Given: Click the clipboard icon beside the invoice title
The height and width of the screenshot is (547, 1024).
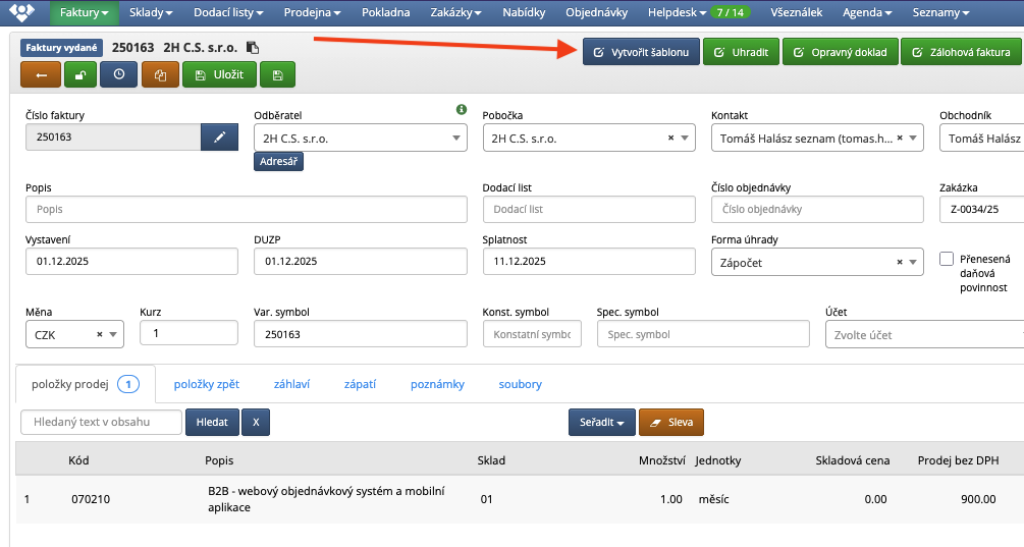Looking at the screenshot, I should (x=252, y=48).
